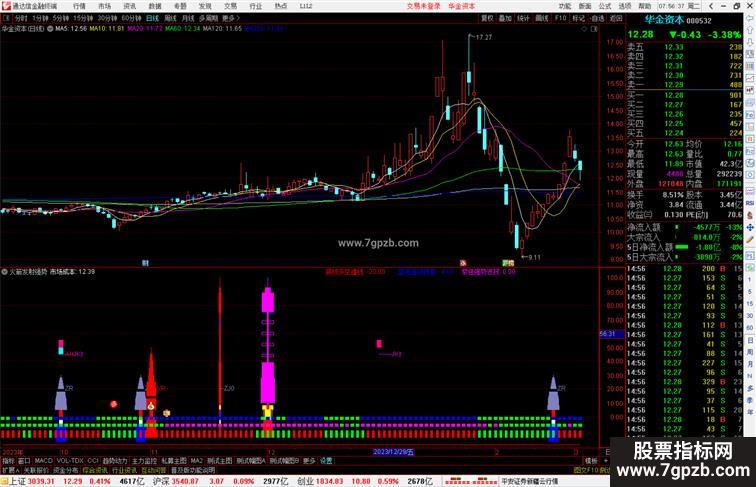Click the 返回 back button
Viewport: 756px width, 487px height.
pos(616,18)
